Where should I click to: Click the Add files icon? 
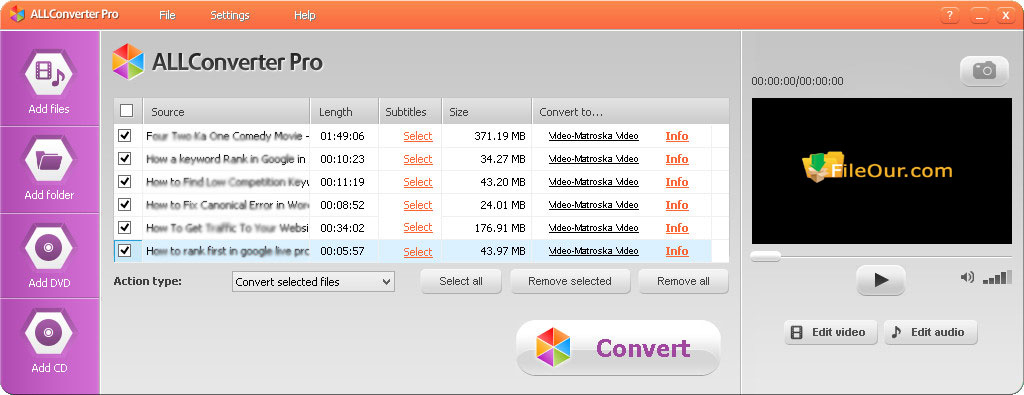pos(50,73)
